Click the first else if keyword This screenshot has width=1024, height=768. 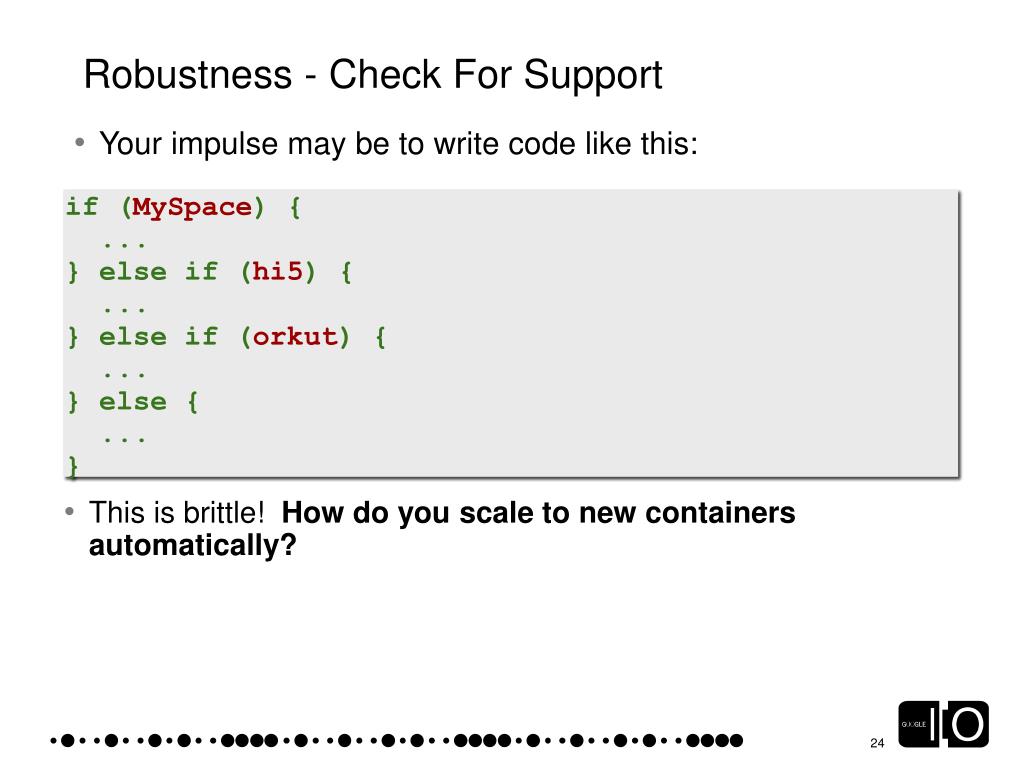(x=158, y=272)
